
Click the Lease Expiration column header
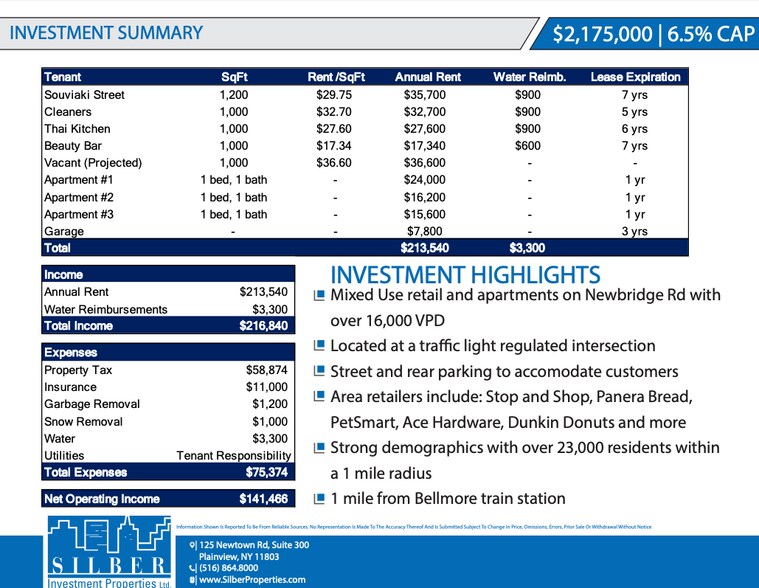click(x=635, y=77)
